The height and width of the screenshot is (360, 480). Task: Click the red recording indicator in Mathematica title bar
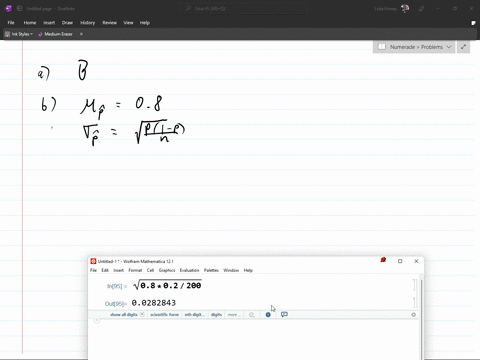(x=383, y=260)
